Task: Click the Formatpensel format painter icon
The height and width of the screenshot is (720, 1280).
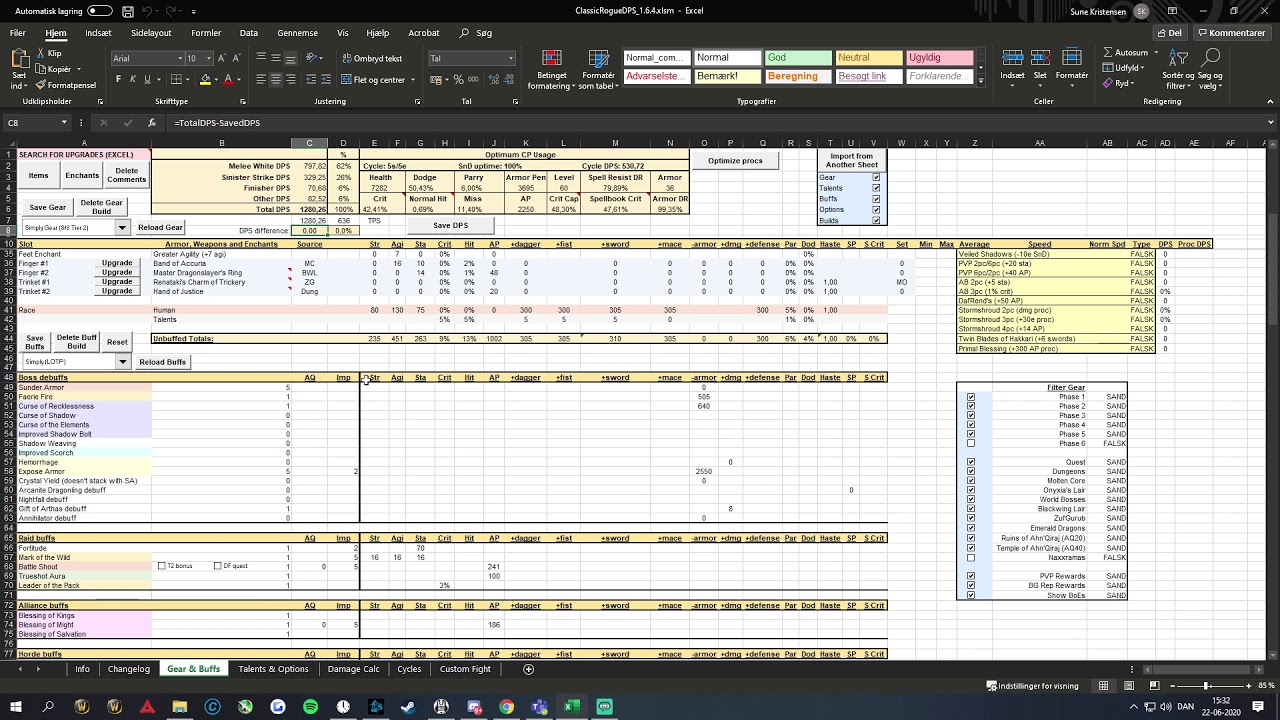Action: pos(41,85)
